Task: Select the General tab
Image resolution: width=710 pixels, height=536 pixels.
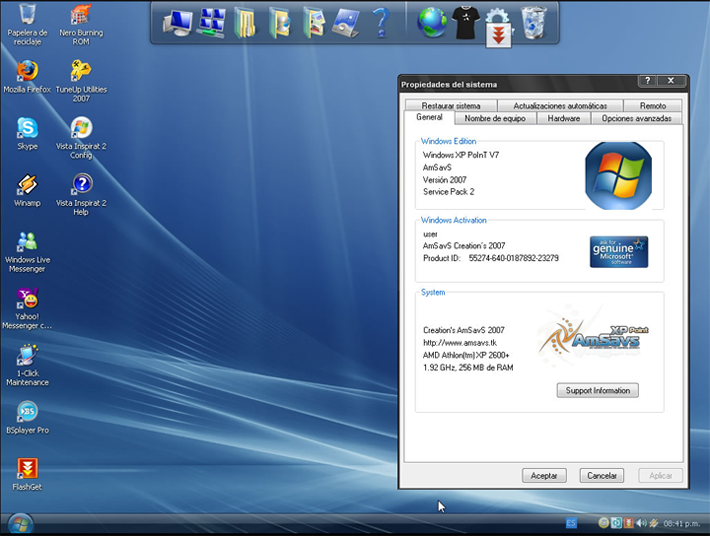Action: click(x=429, y=117)
